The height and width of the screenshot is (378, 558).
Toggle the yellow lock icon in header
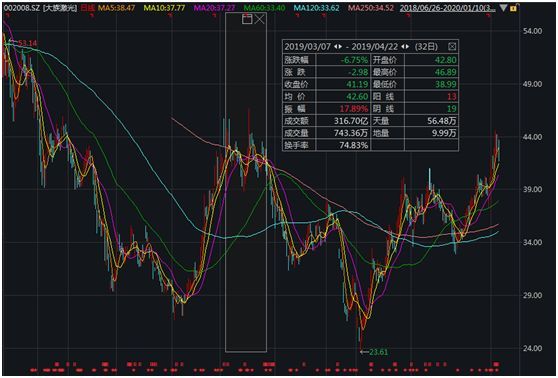[x=514, y=7]
